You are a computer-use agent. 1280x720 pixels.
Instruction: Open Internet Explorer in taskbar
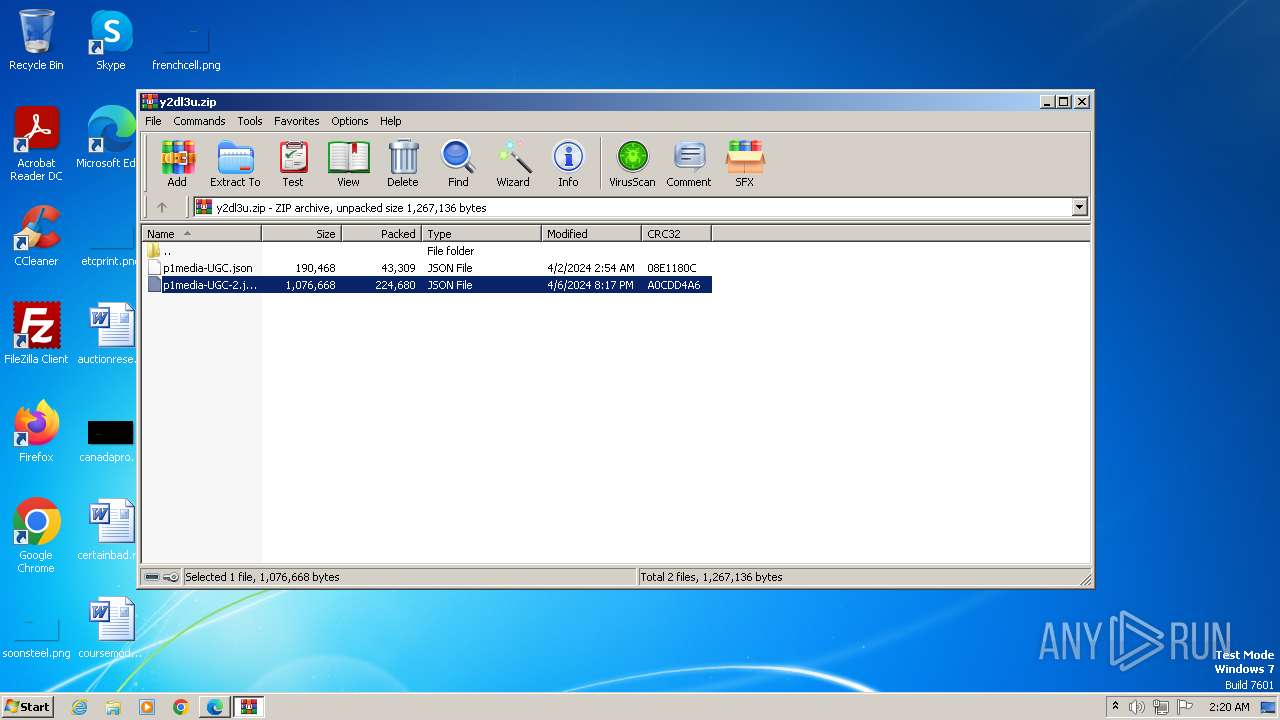(x=79, y=707)
